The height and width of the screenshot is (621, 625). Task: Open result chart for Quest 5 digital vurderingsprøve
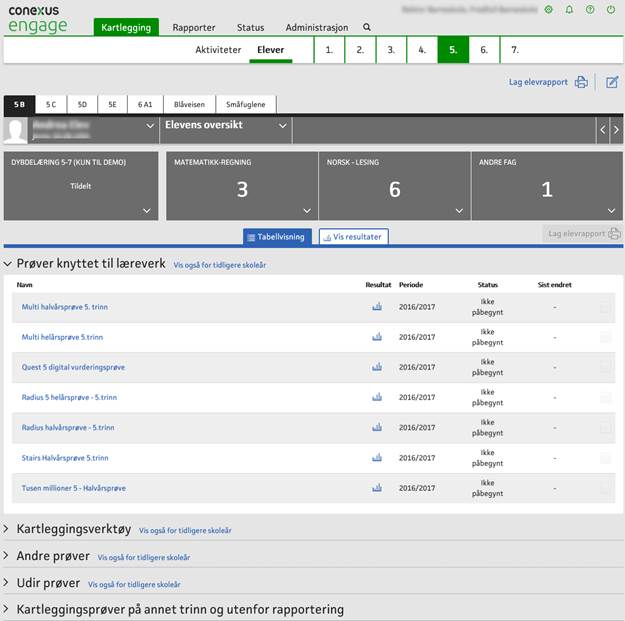coord(377,368)
